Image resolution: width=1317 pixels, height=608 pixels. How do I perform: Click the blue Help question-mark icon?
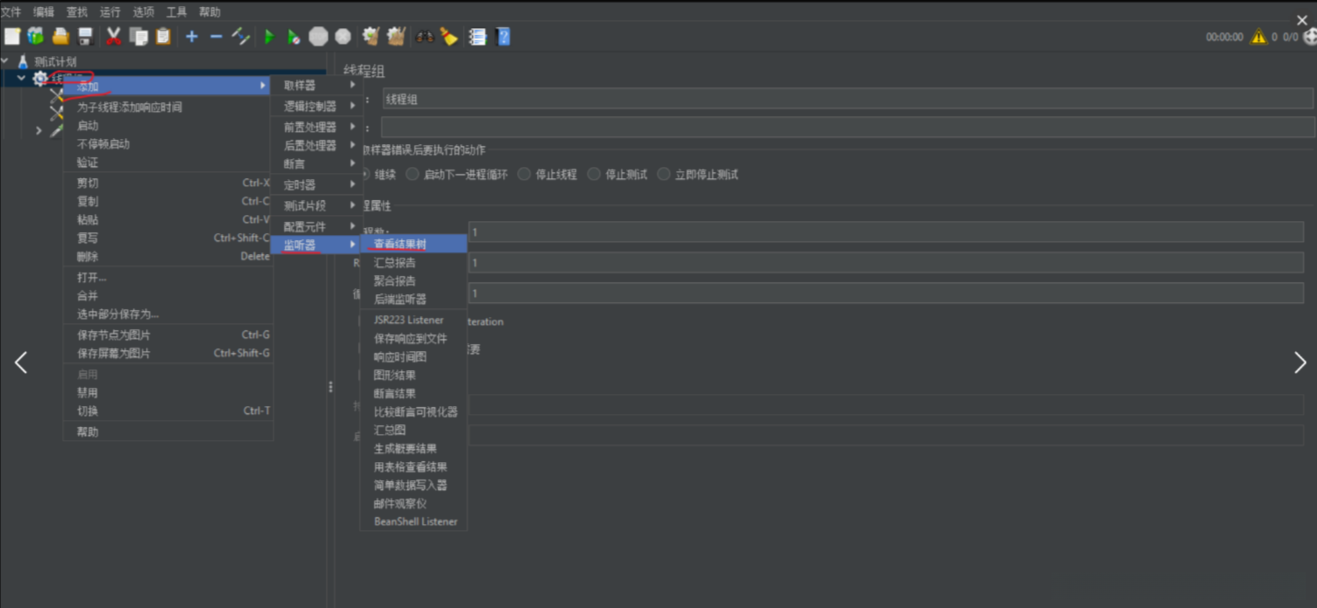click(503, 36)
